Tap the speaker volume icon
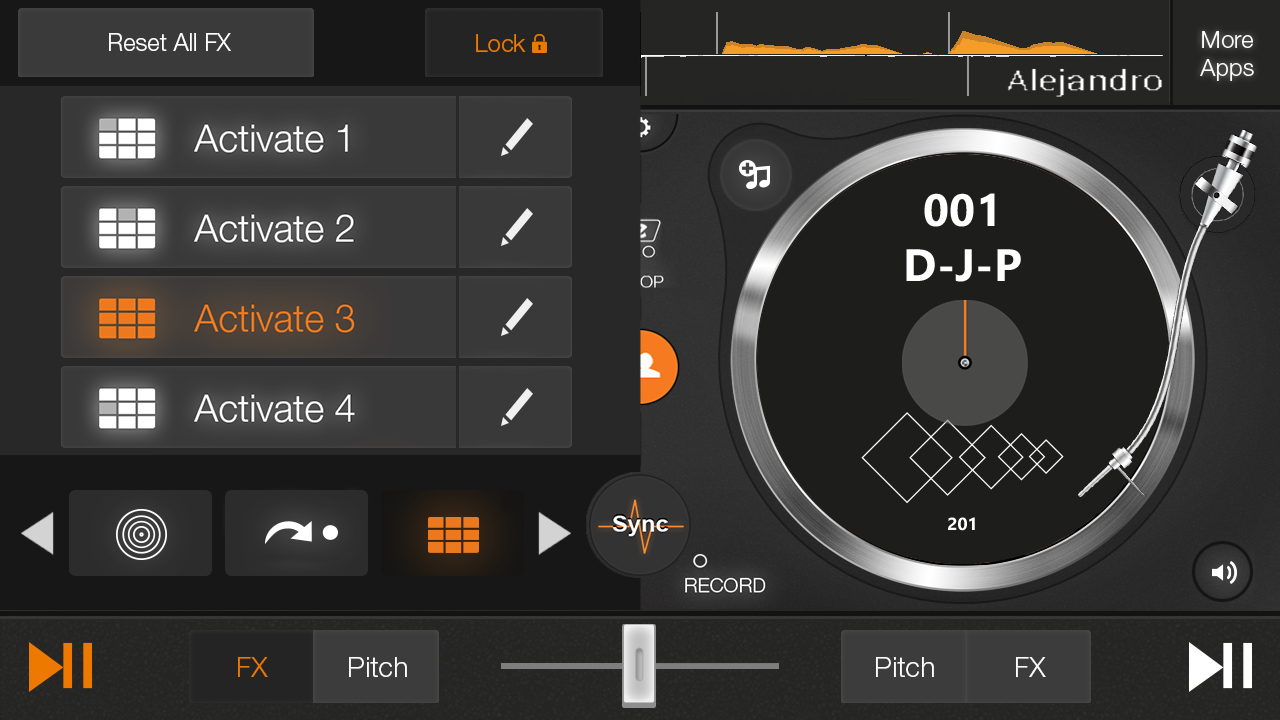The image size is (1280, 720). [1223, 572]
